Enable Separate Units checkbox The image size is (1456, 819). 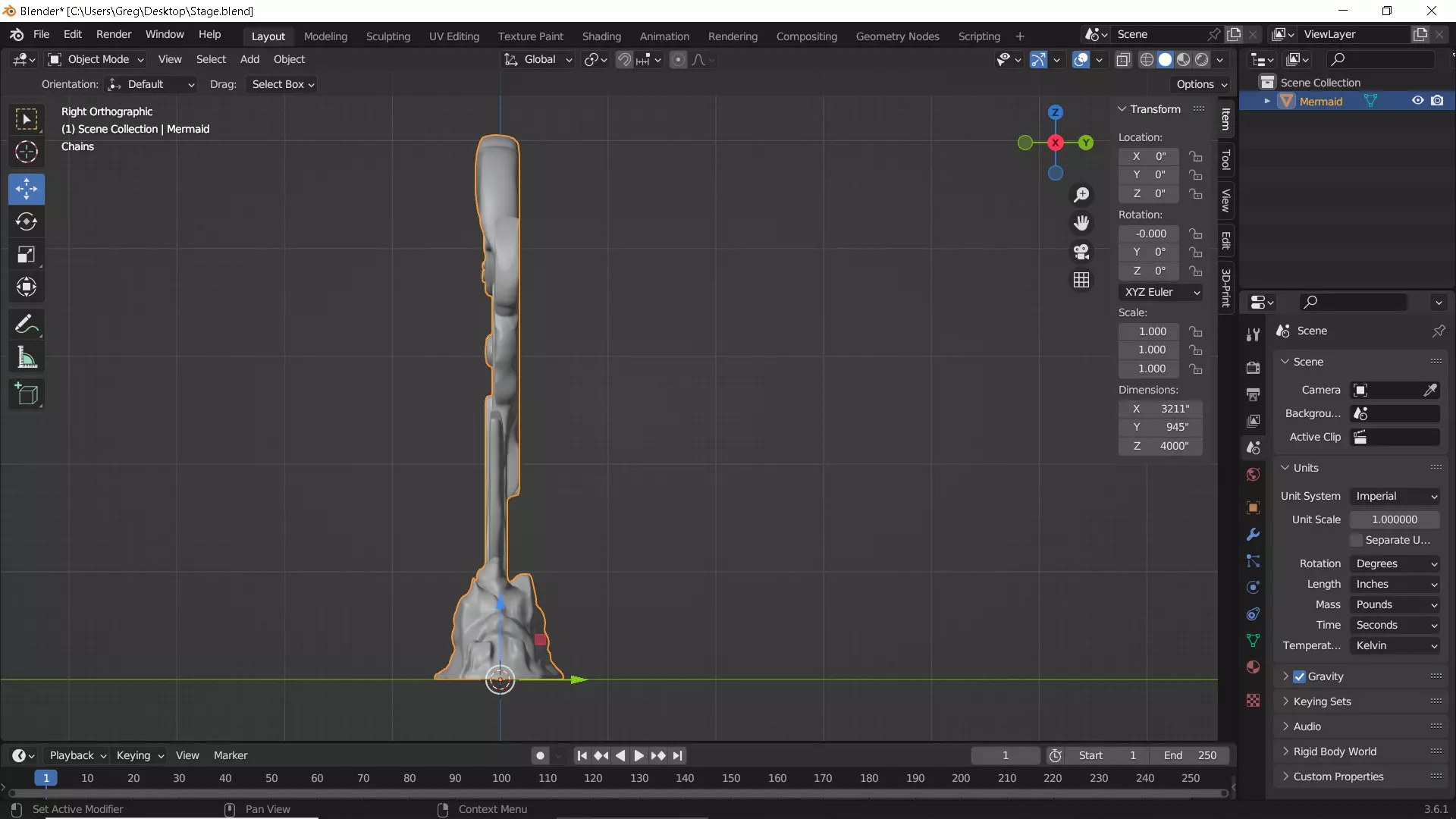tap(1357, 540)
